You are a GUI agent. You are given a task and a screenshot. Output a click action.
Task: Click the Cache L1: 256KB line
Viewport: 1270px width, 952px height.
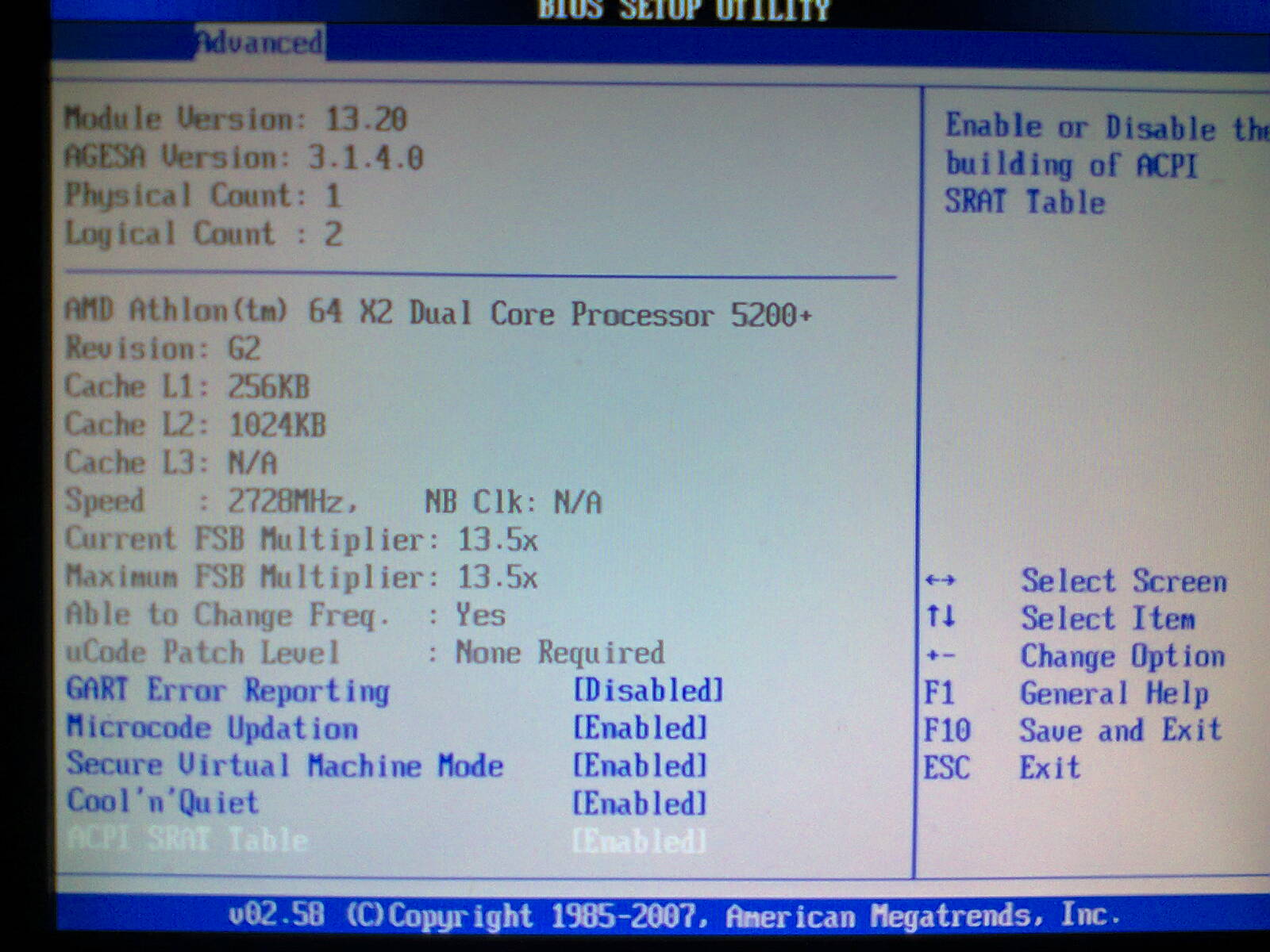click(x=187, y=386)
